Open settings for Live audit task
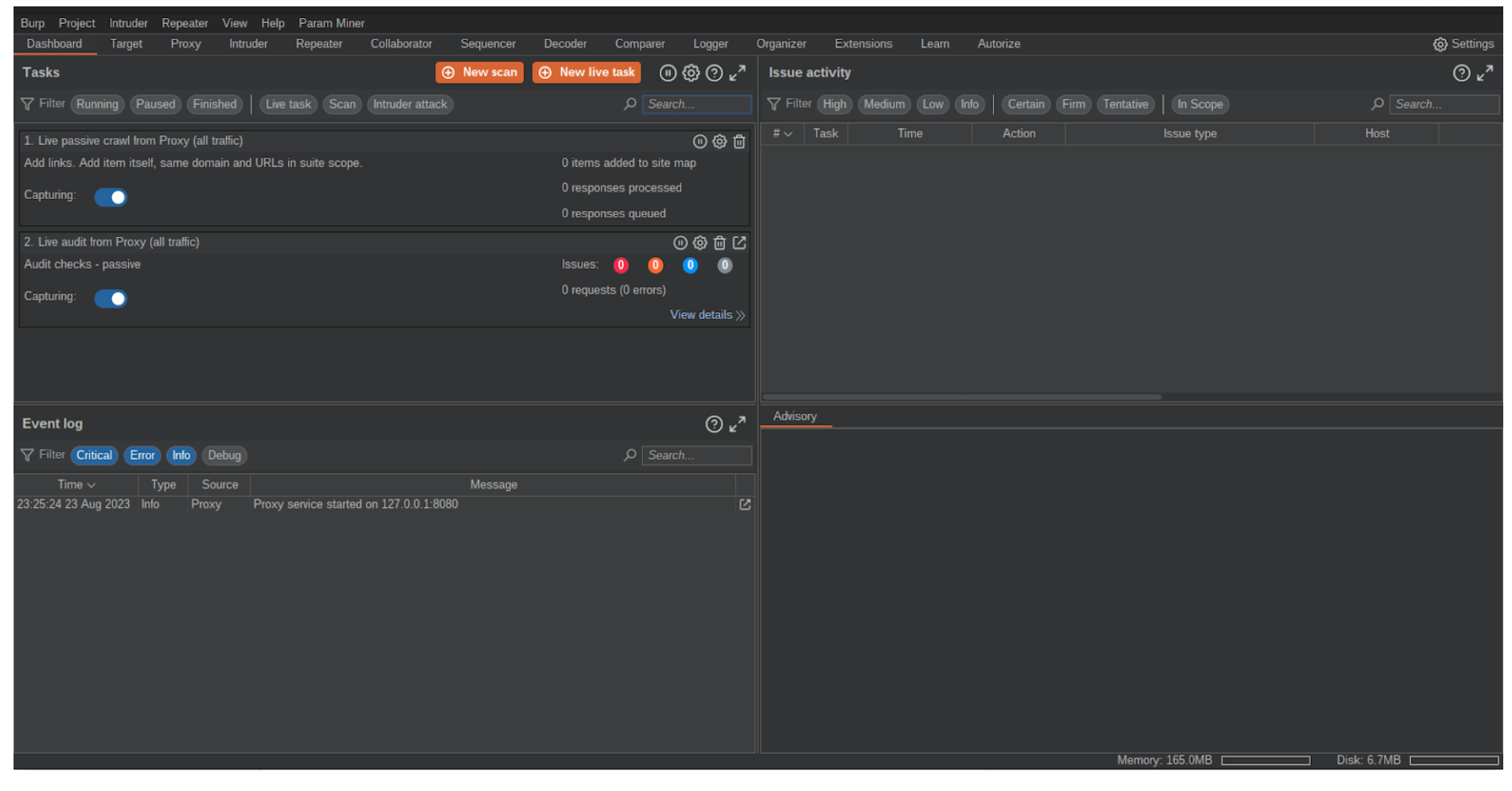This screenshot has height=791, width=1512. [699, 243]
